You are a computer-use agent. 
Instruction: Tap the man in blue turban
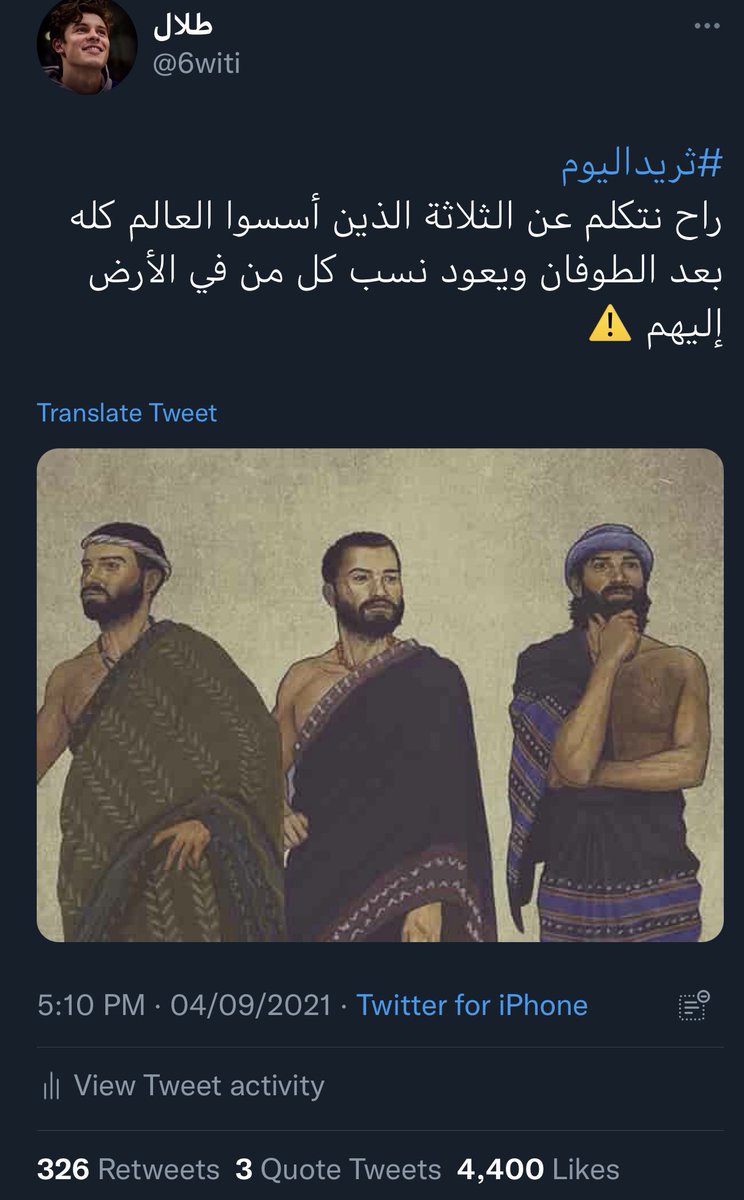pyautogui.click(x=608, y=730)
